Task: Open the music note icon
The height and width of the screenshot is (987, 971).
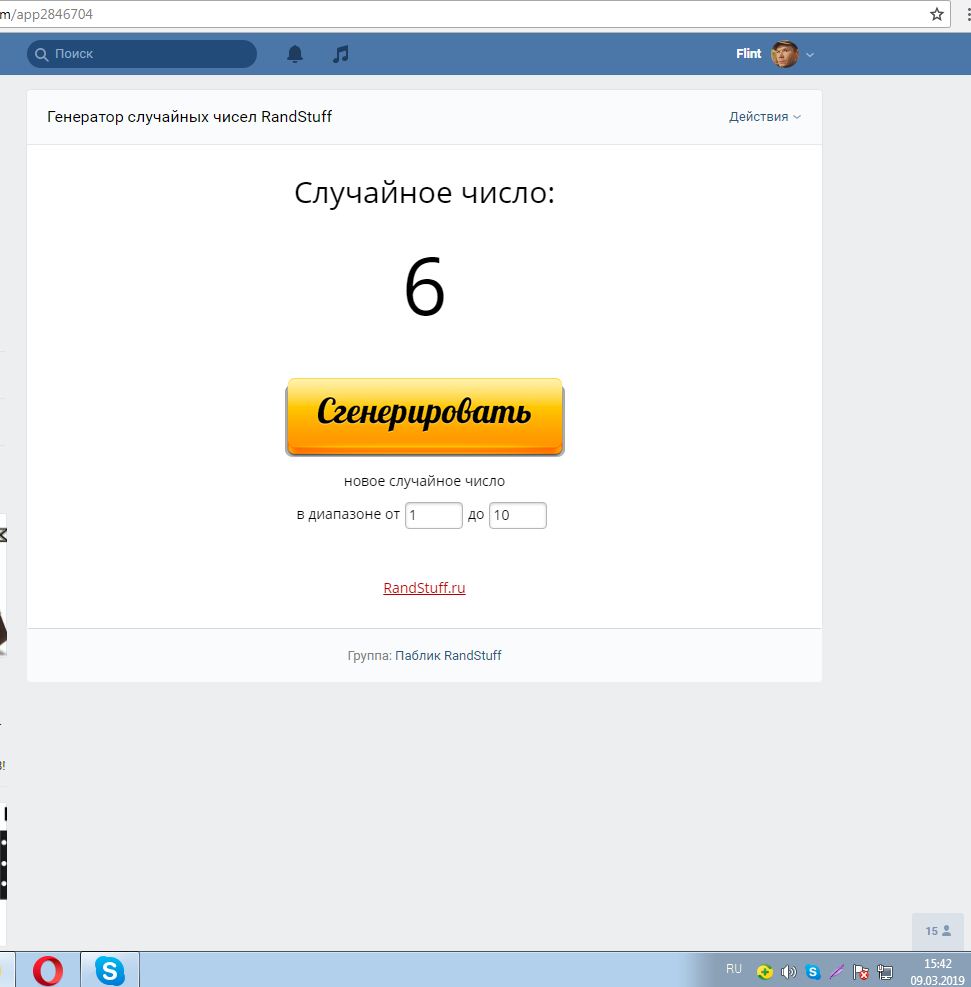Action: pos(340,54)
